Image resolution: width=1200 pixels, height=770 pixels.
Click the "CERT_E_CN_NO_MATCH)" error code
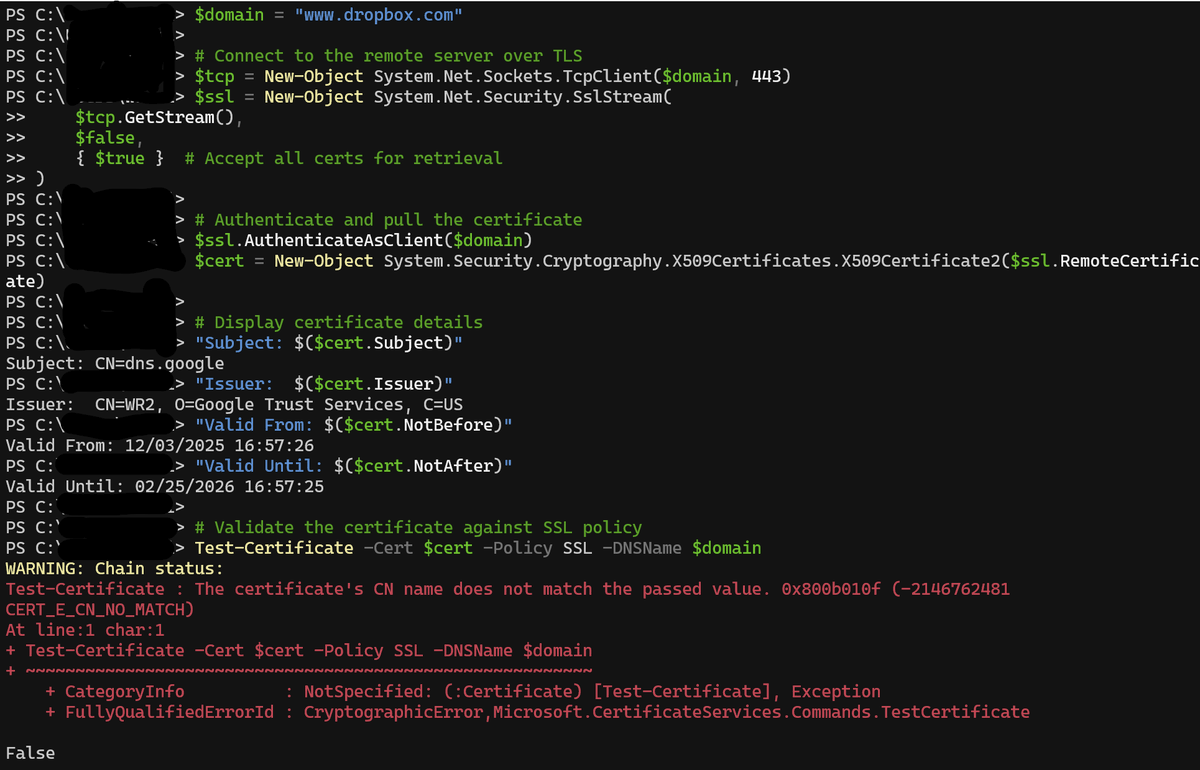(x=100, y=609)
